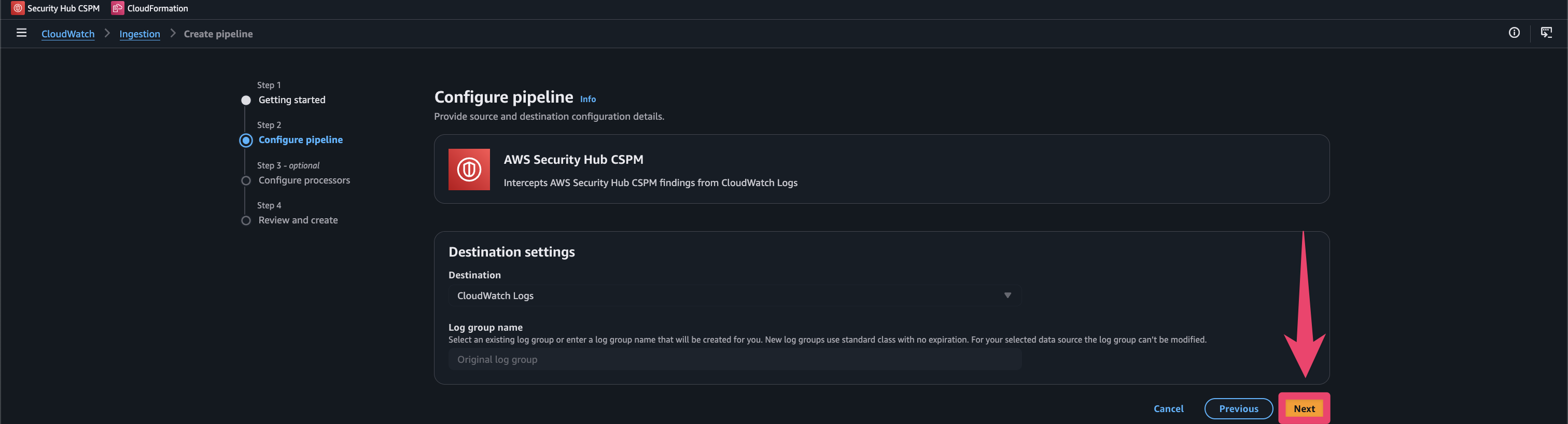Image resolution: width=1568 pixels, height=424 pixels.
Task: Navigate to Ingestion breadcrumb
Action: coord(139,34)
